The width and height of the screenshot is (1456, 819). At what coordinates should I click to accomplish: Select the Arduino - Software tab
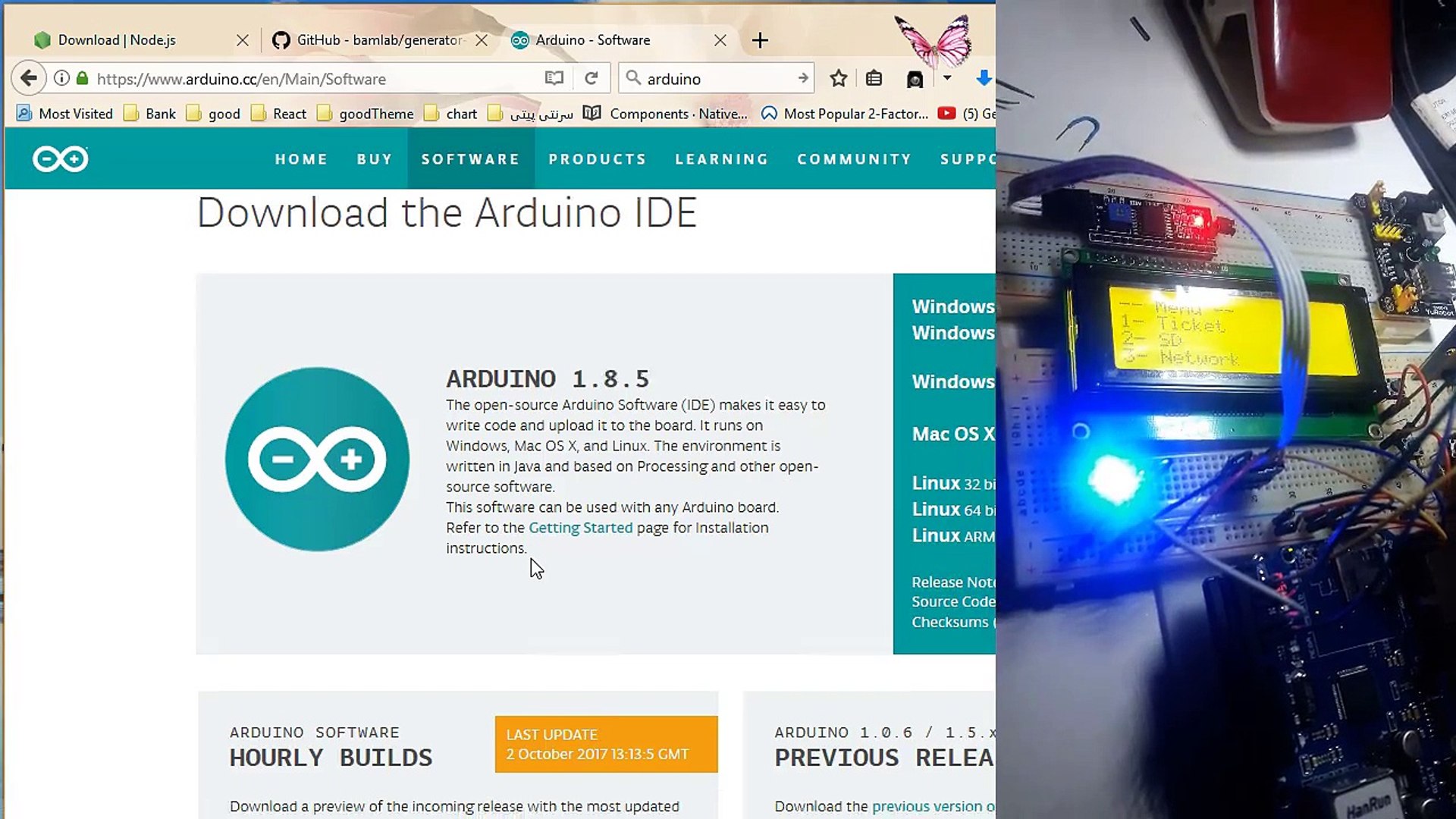point(618,40)
